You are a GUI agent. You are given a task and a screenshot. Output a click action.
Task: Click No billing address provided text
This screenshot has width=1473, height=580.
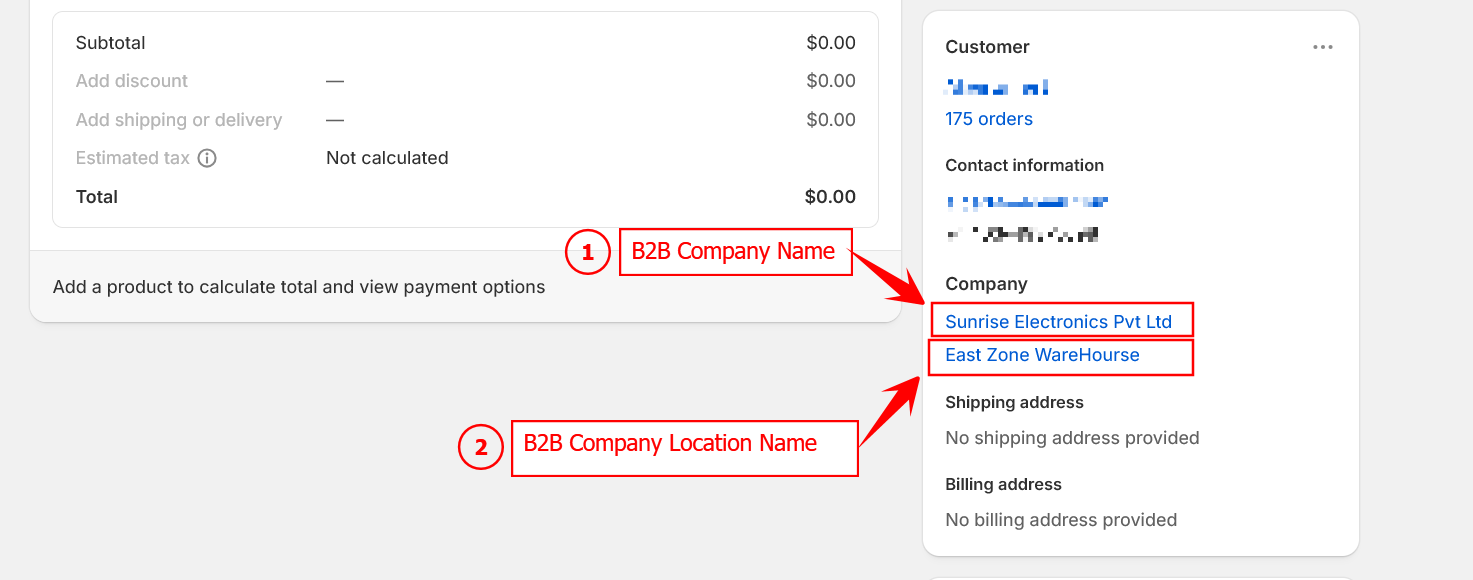point(1061,520)
